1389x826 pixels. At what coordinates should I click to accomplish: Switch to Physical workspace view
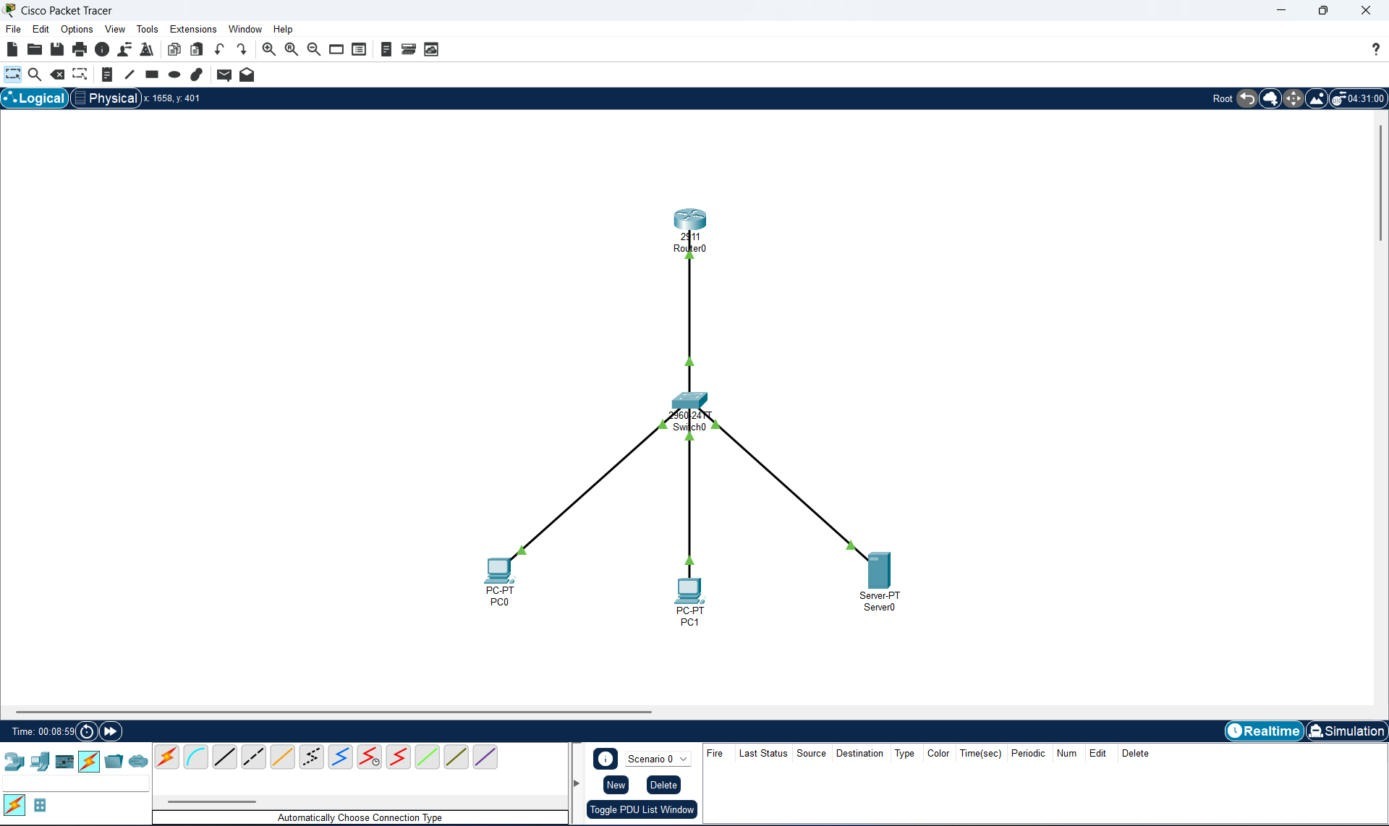(106, 98)
